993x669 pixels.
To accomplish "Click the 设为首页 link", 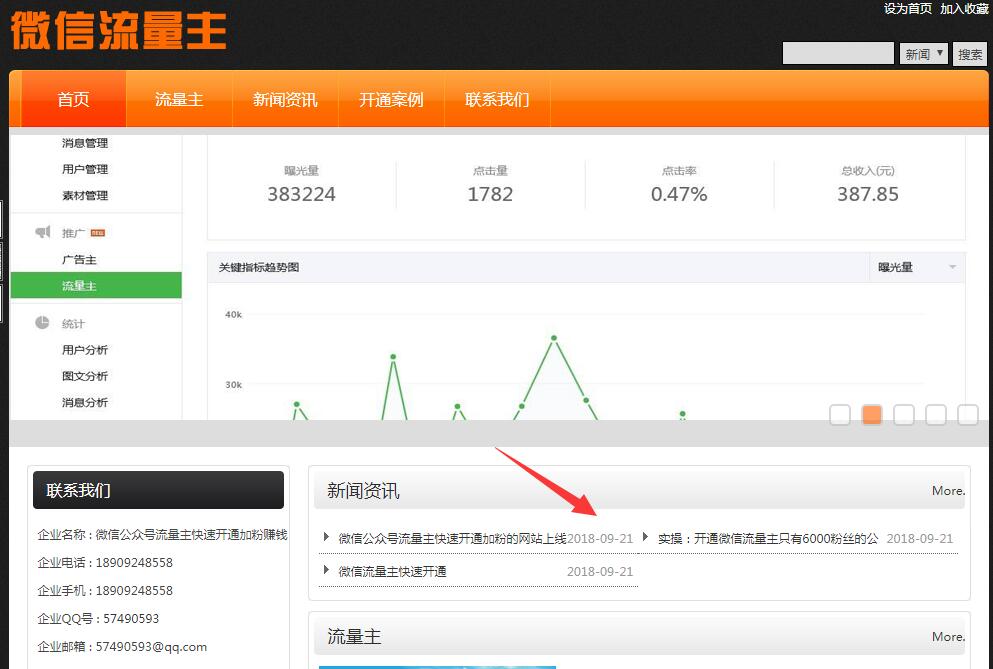I will click(x=908, y=8).
